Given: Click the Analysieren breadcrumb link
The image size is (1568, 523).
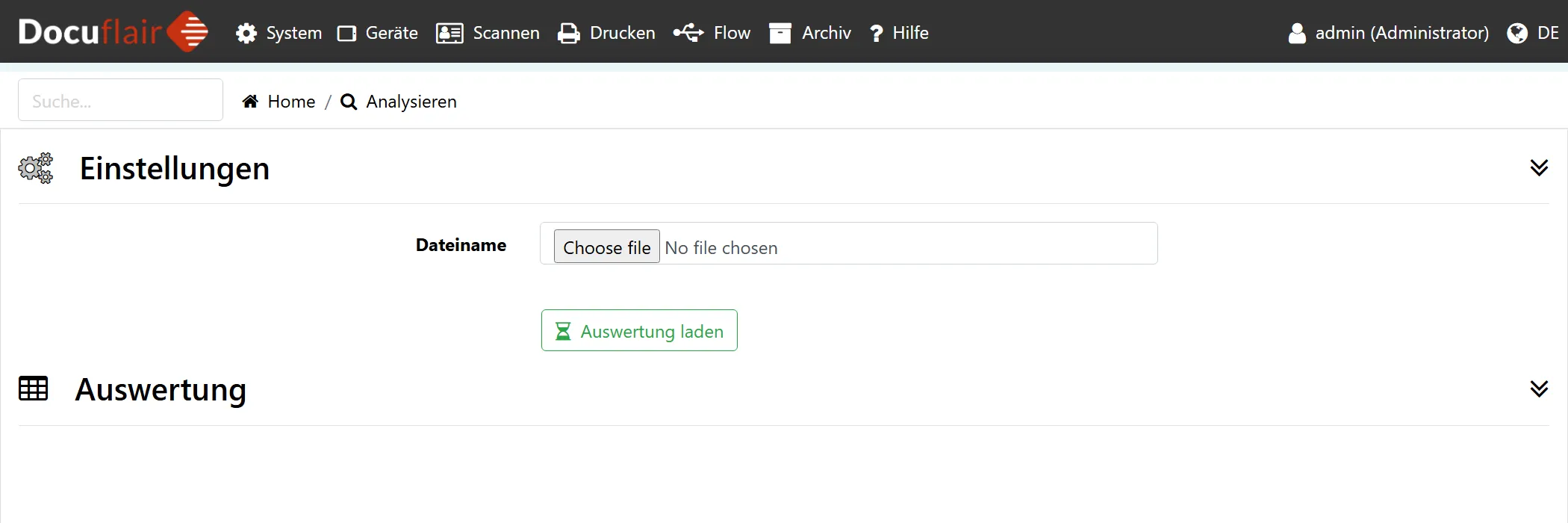Looking at the screenshot, I should (x=411, y=102).
